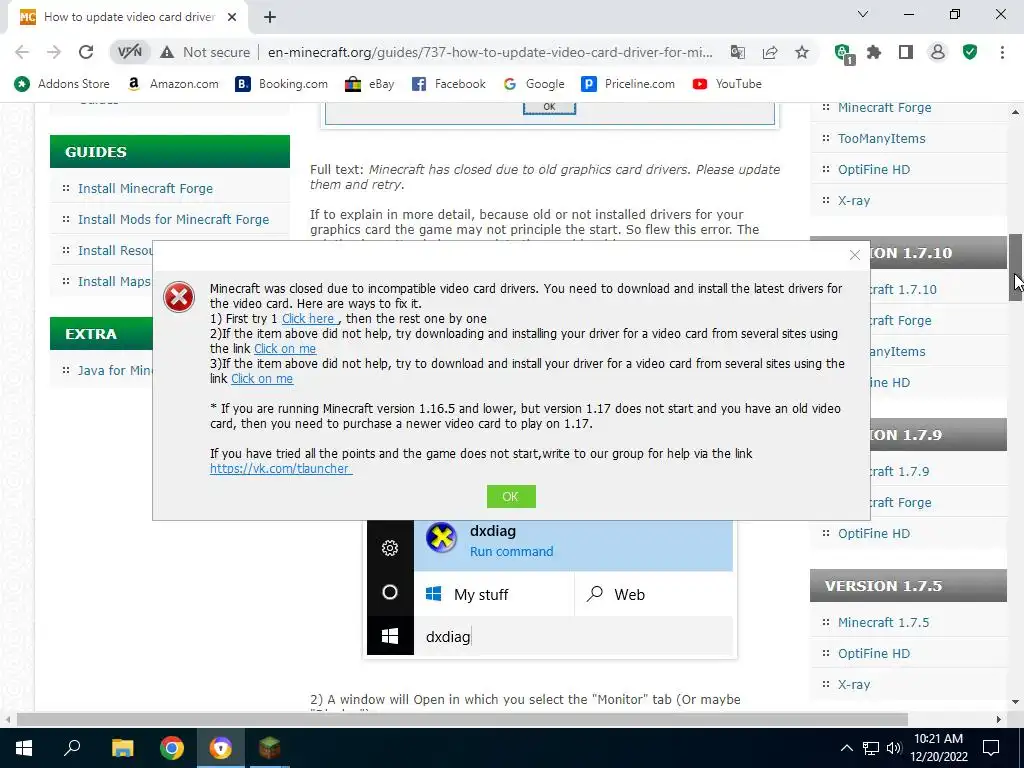Click the address bar URL
This screenshot has height=768, width=1024.
point(490,52)
